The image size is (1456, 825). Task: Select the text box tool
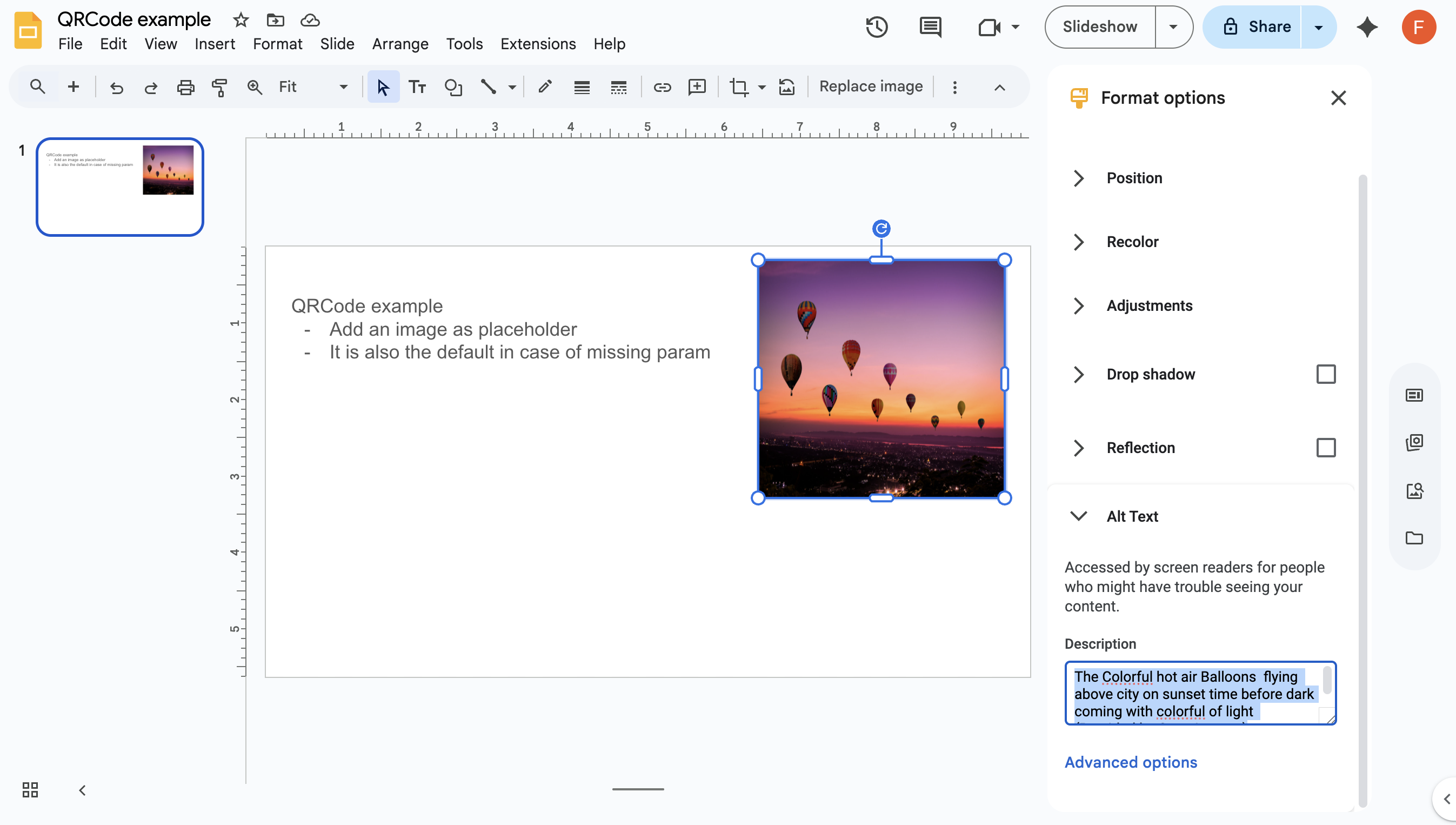(x=417, y=87)
